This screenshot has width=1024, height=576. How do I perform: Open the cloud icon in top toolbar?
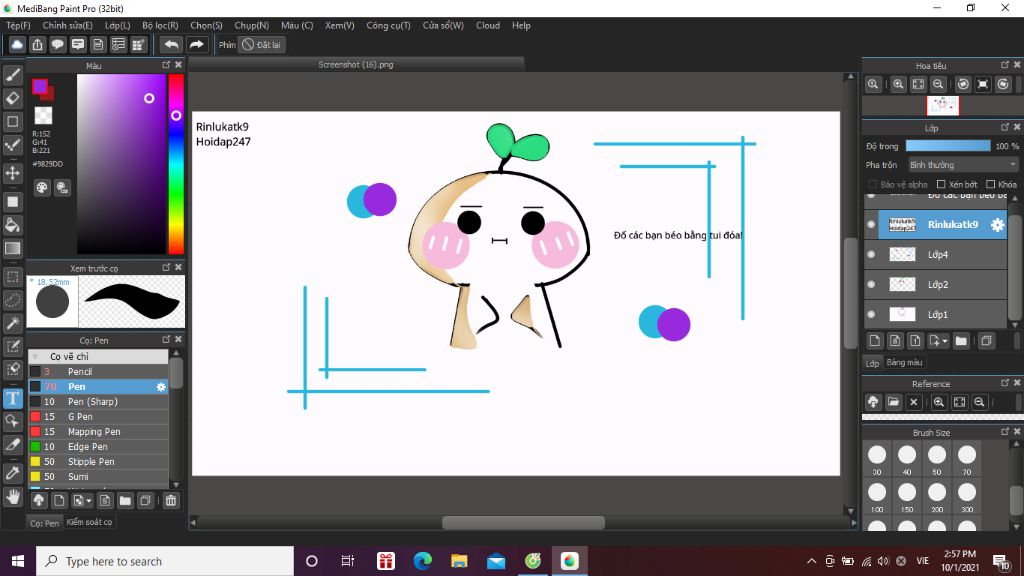(17, 44)
